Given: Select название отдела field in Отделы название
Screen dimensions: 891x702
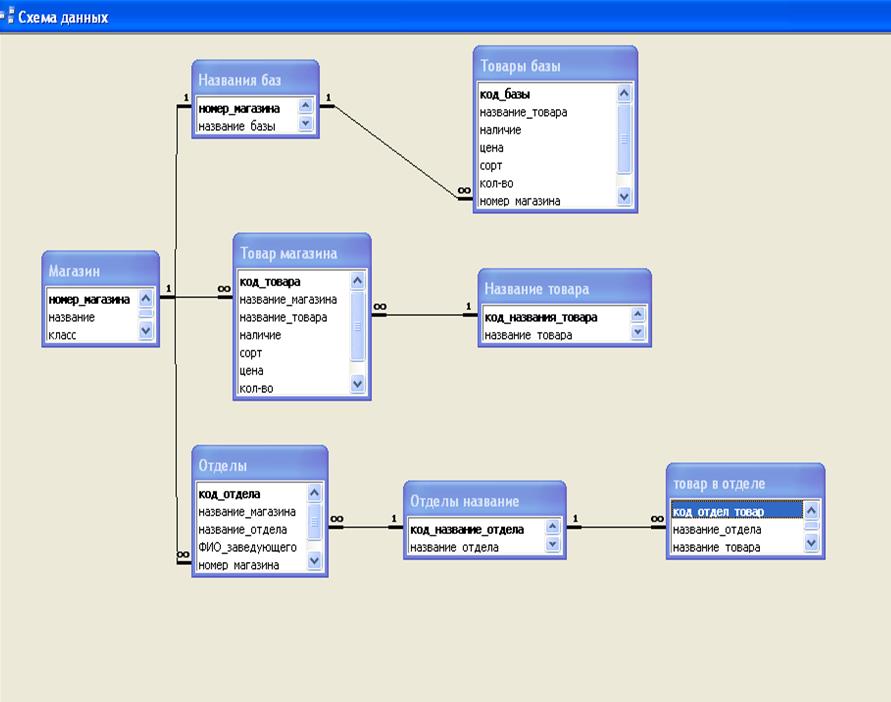Looking at the screenshot, I should 477,547.
